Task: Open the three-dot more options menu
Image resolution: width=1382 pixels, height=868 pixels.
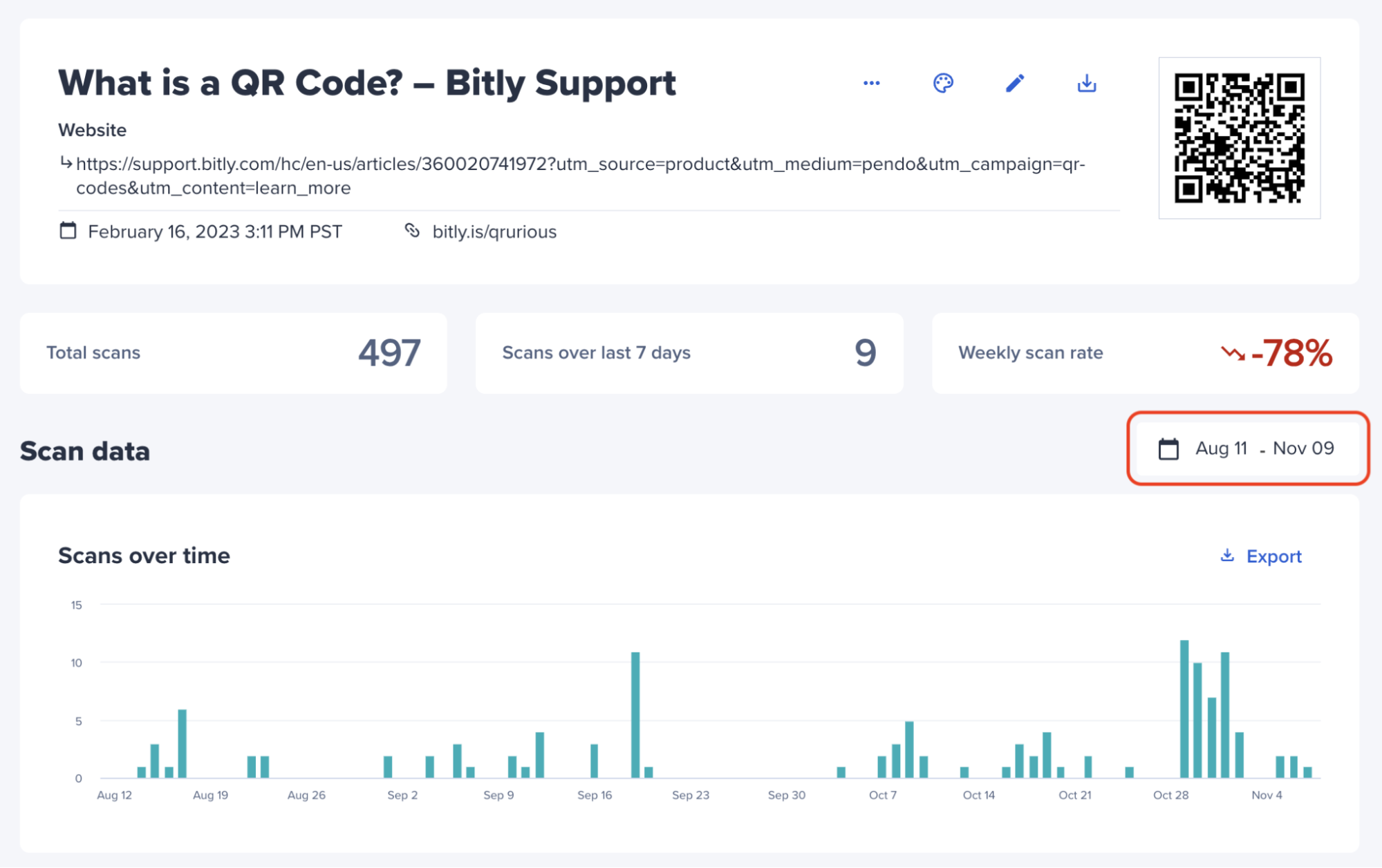Action: pos(871,83)
